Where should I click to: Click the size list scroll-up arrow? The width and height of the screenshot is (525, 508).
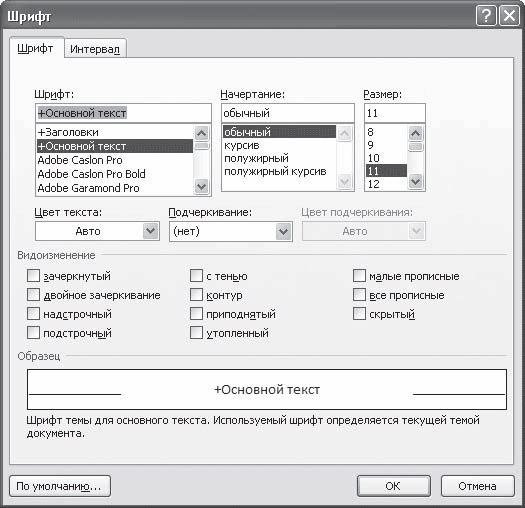pyautogui.click(x=416, y=133)
